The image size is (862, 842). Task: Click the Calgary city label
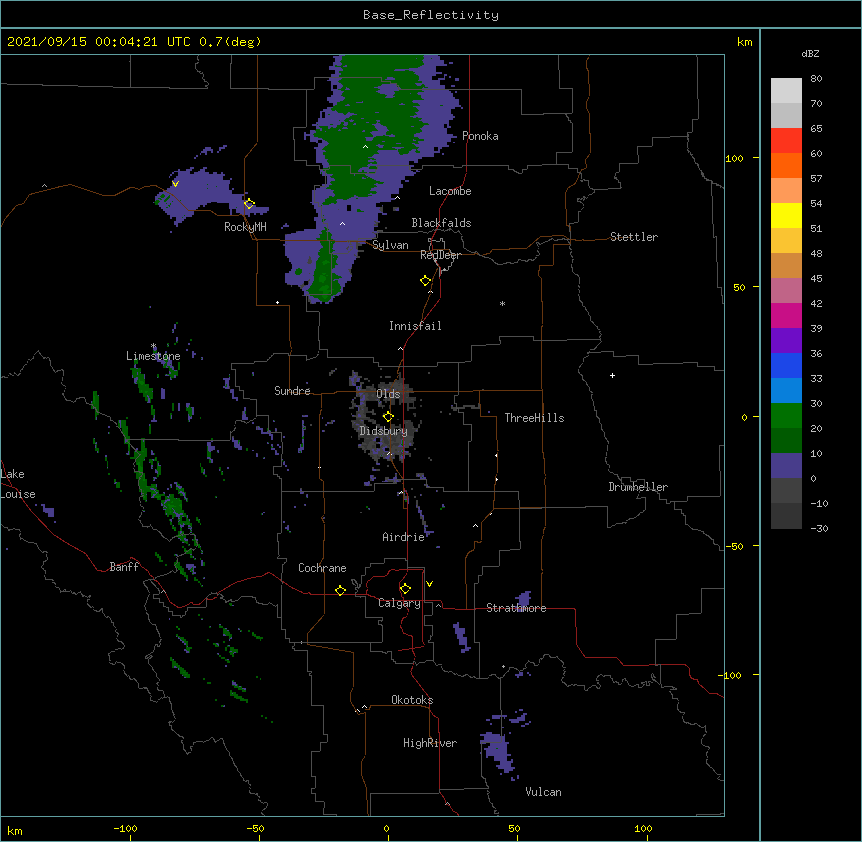pos(399,603)
